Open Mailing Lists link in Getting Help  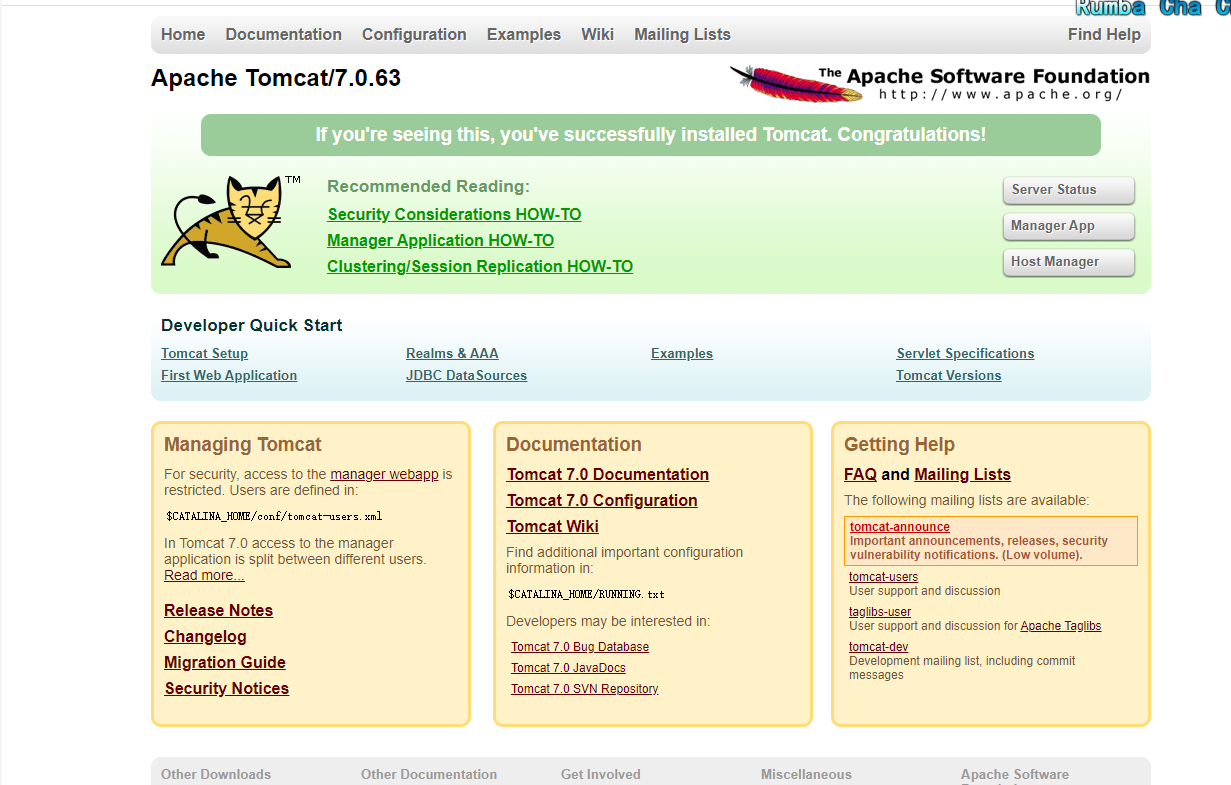point(962,474)
